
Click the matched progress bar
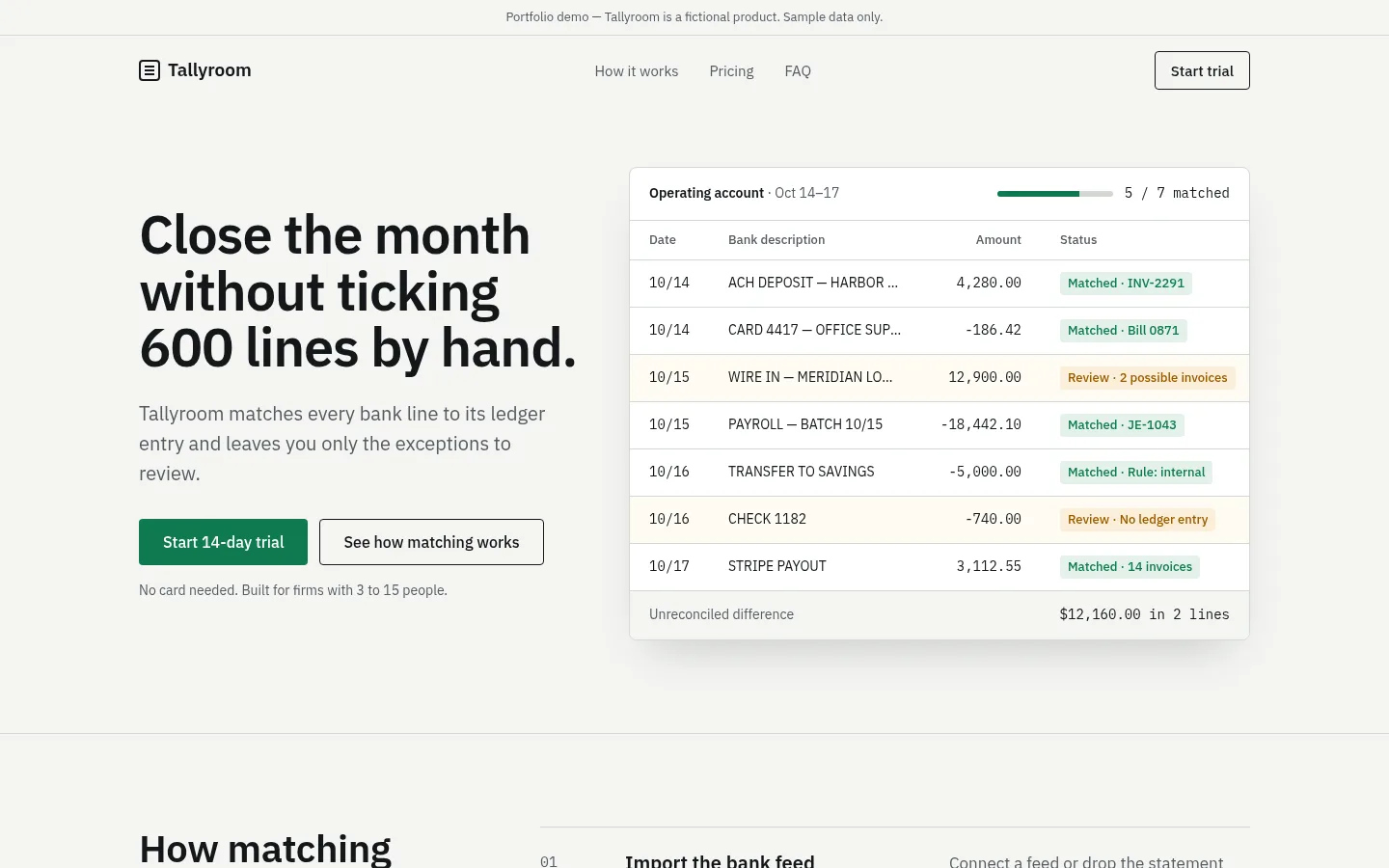(x=1055, y=194)
